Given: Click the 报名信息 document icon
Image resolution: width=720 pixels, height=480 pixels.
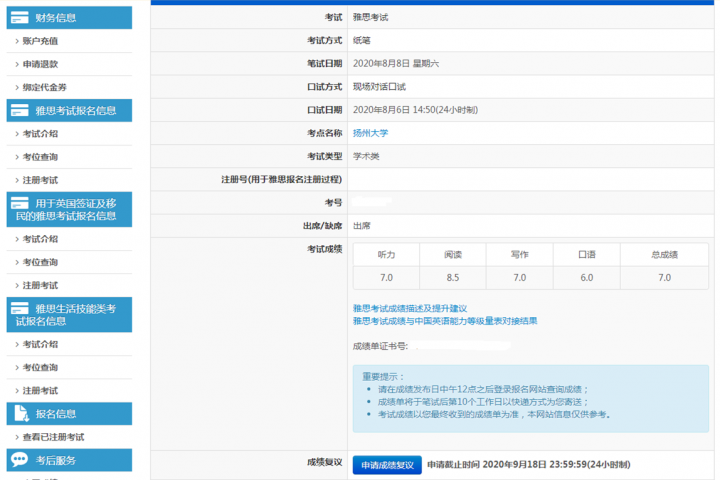Looking at the screenshot, I should click(x=19, y=413).
